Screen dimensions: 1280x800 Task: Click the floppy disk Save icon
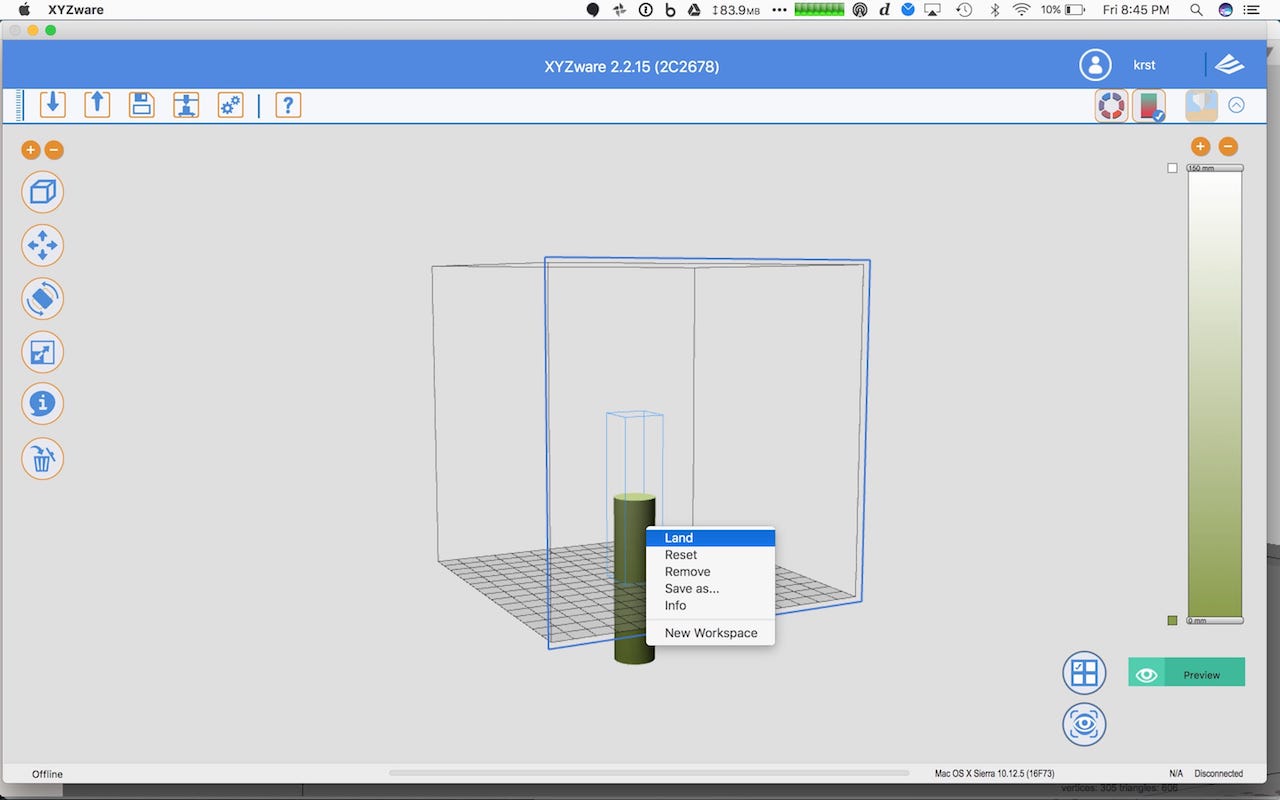point(142,104)
